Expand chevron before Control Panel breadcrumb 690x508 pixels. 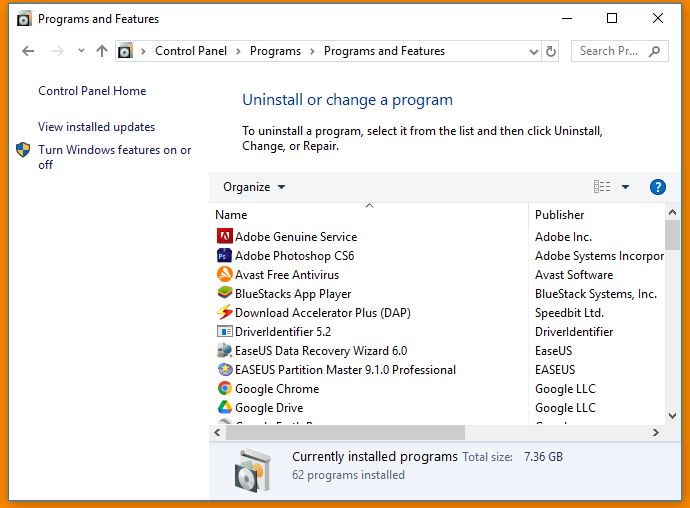pyautogui.click(x=143, y=52)
